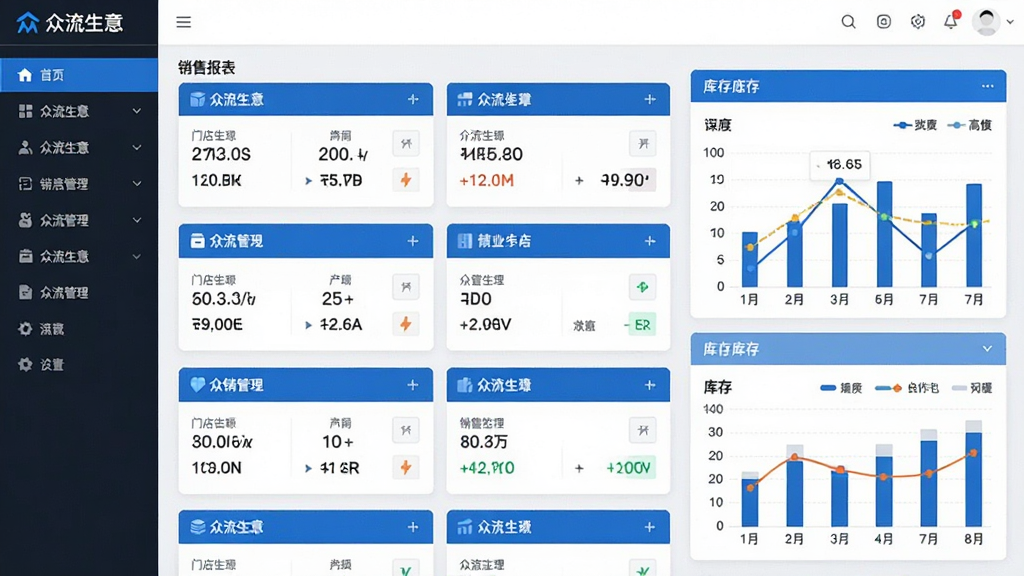The height and width of the screenshot is (576, 1024).
Task: Click the lightning icon beside ₹5.7B value
Action: (x=406, y=180)
